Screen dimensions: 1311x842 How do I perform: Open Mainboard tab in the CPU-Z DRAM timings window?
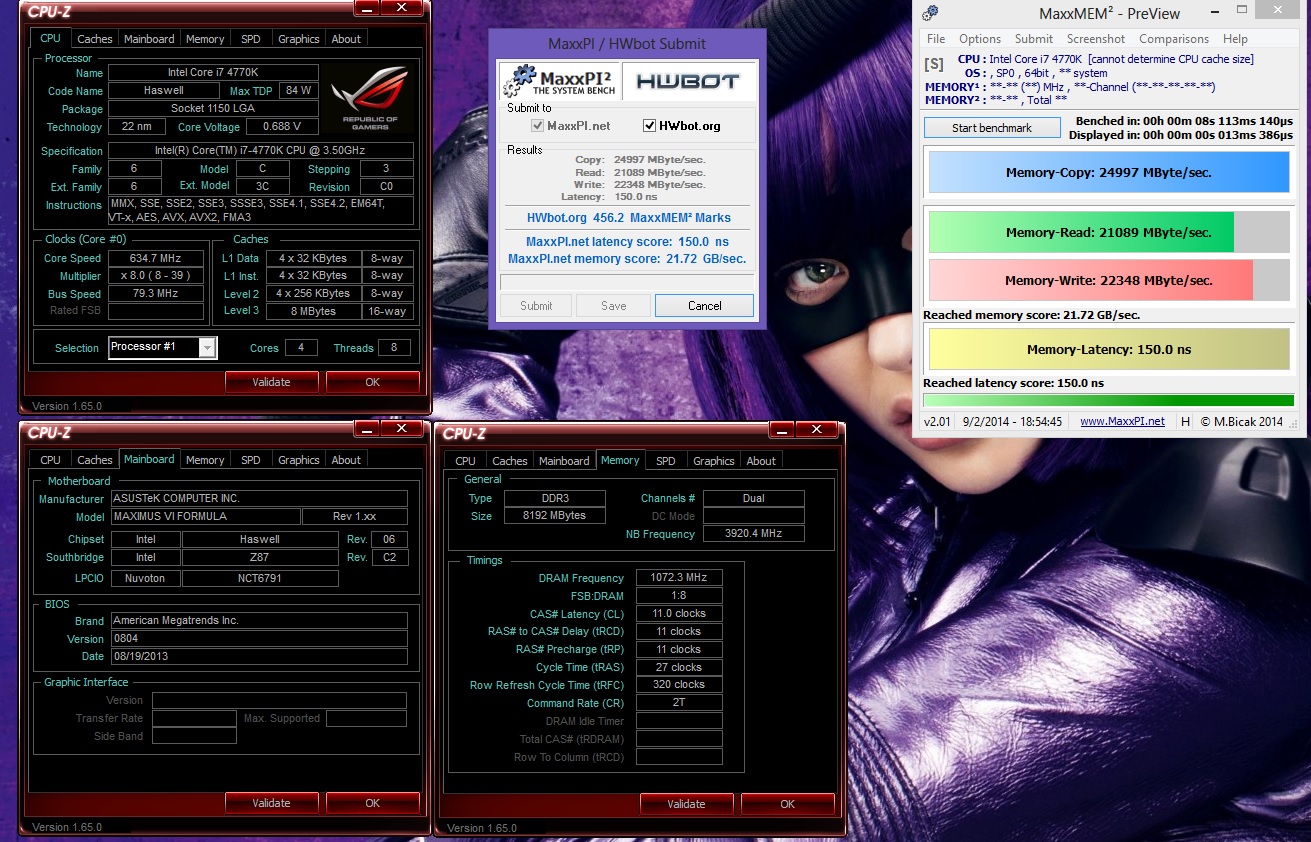(564, 461)
